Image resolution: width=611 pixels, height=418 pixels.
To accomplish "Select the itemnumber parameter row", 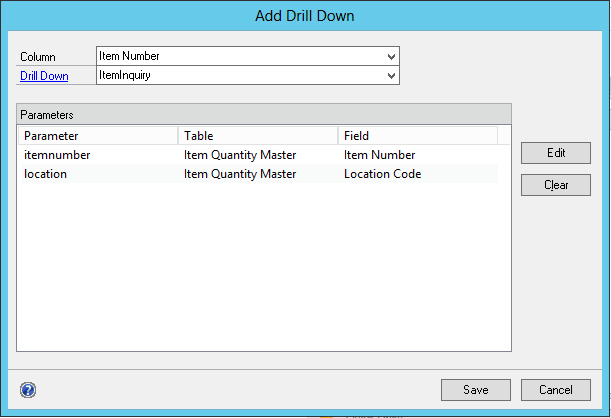I will [x=258, y=155].
